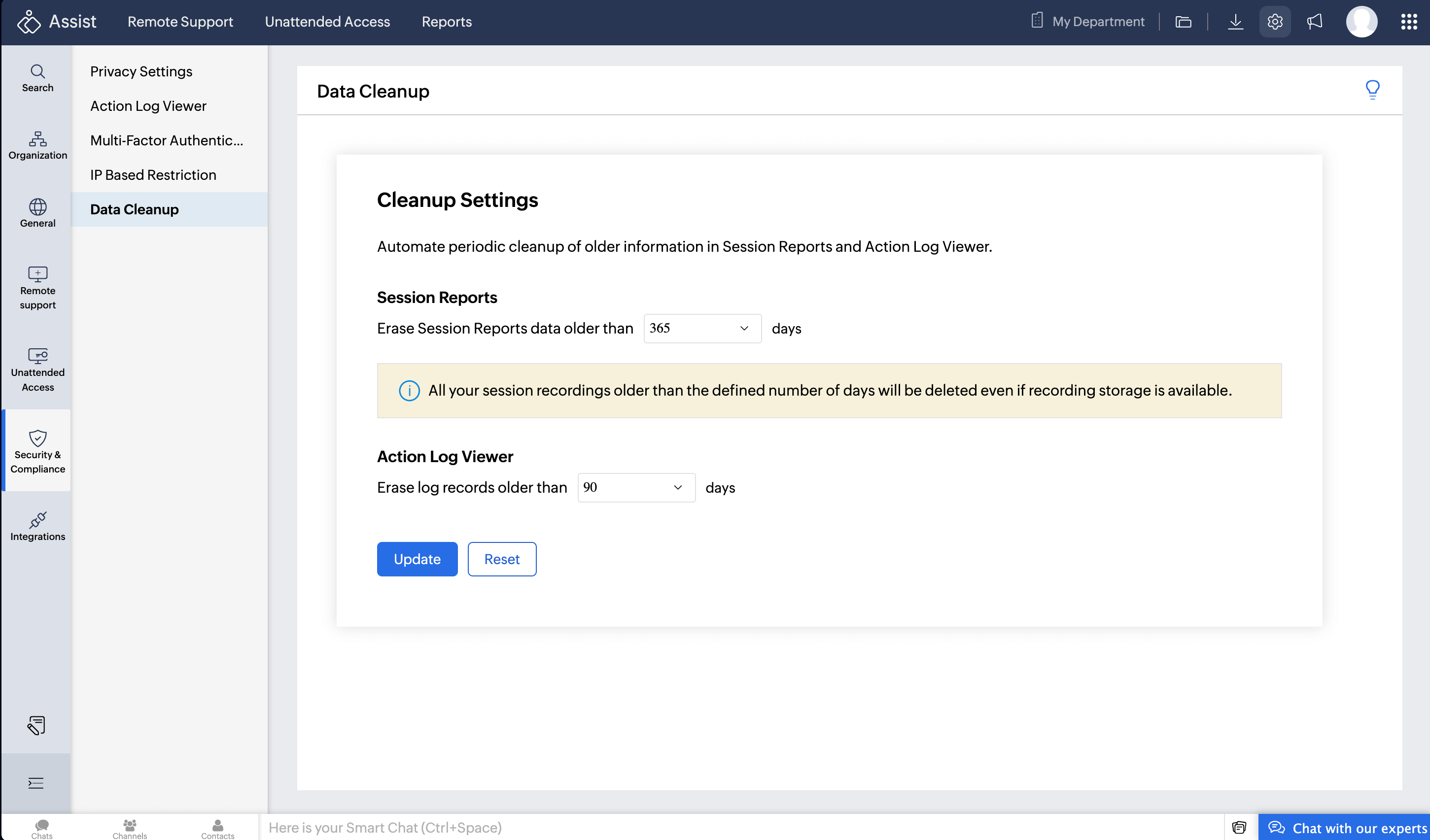Open the announcements megaphone icon
This screenshot has width=1430, height=840.
click(x=1314, y=22)
